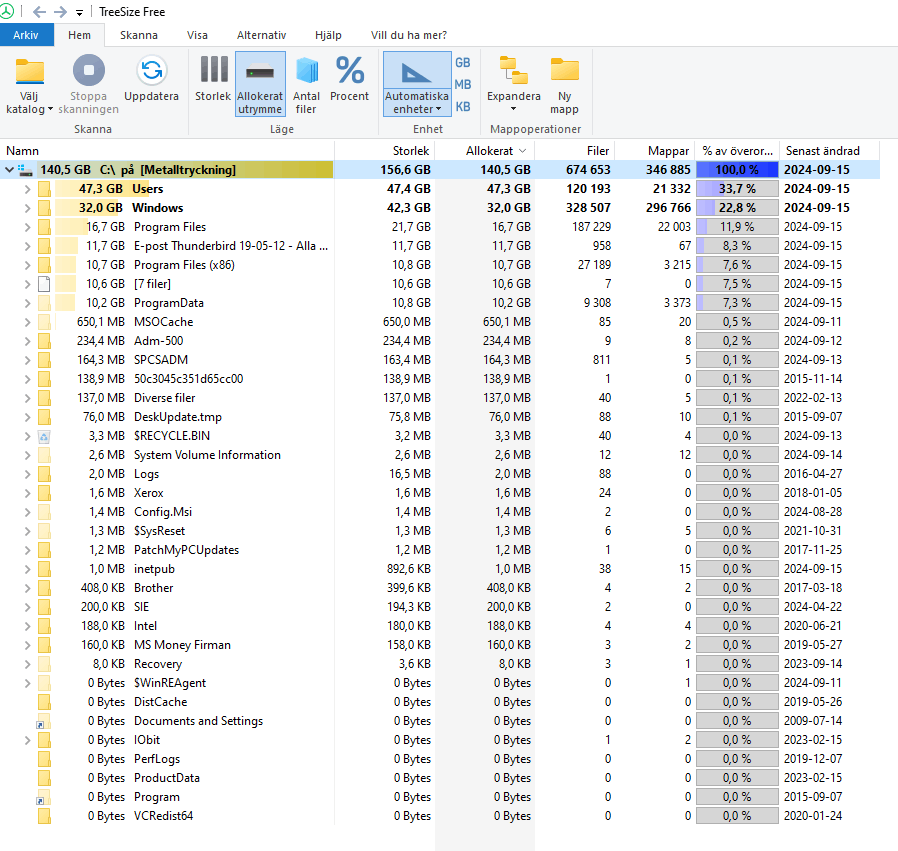The height and width of the screenshot is (851, 898).
Task: Set the unit to MB
Action: 463,84
